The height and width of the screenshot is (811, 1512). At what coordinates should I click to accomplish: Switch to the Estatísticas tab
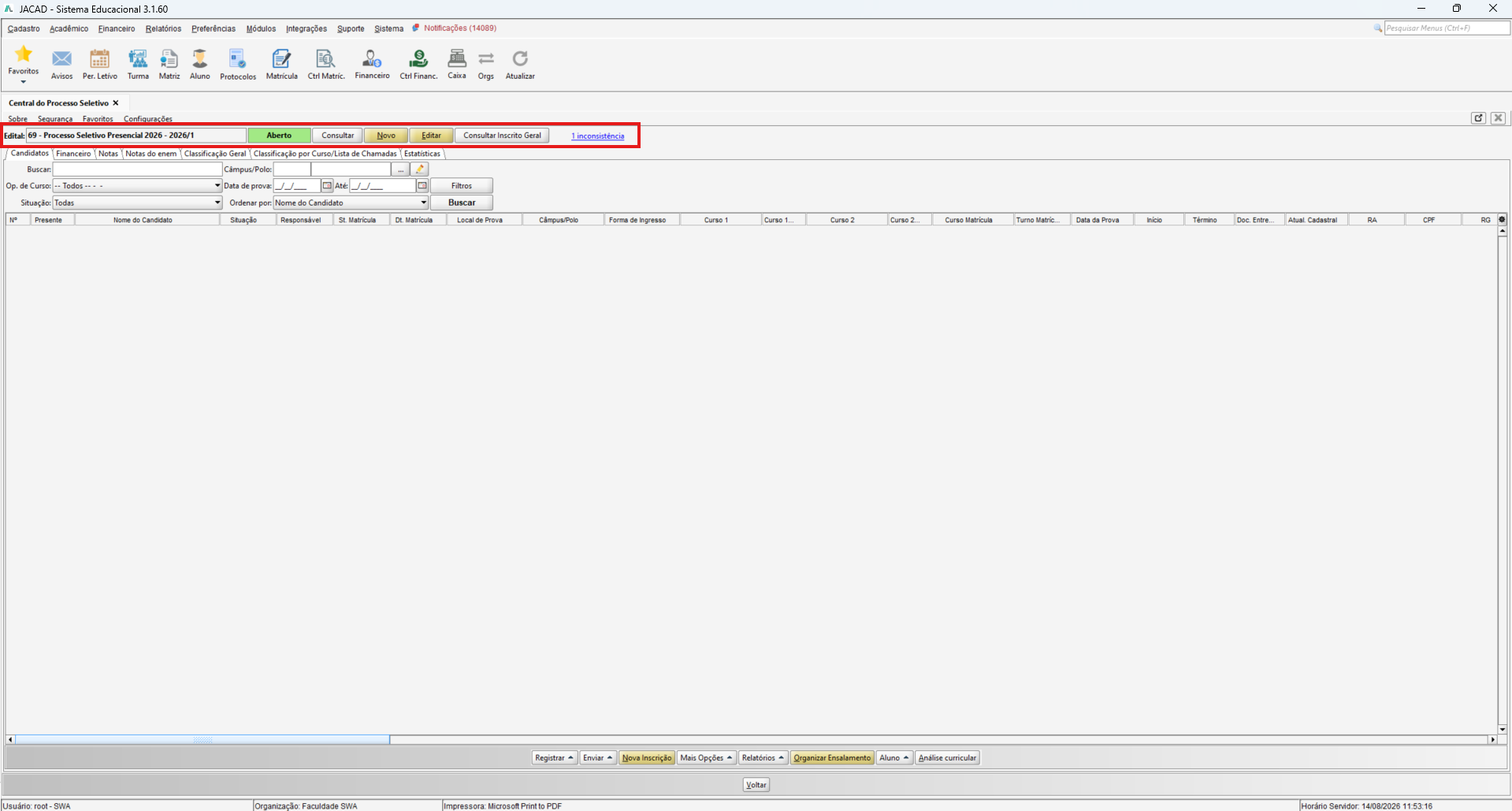[422, 154]
